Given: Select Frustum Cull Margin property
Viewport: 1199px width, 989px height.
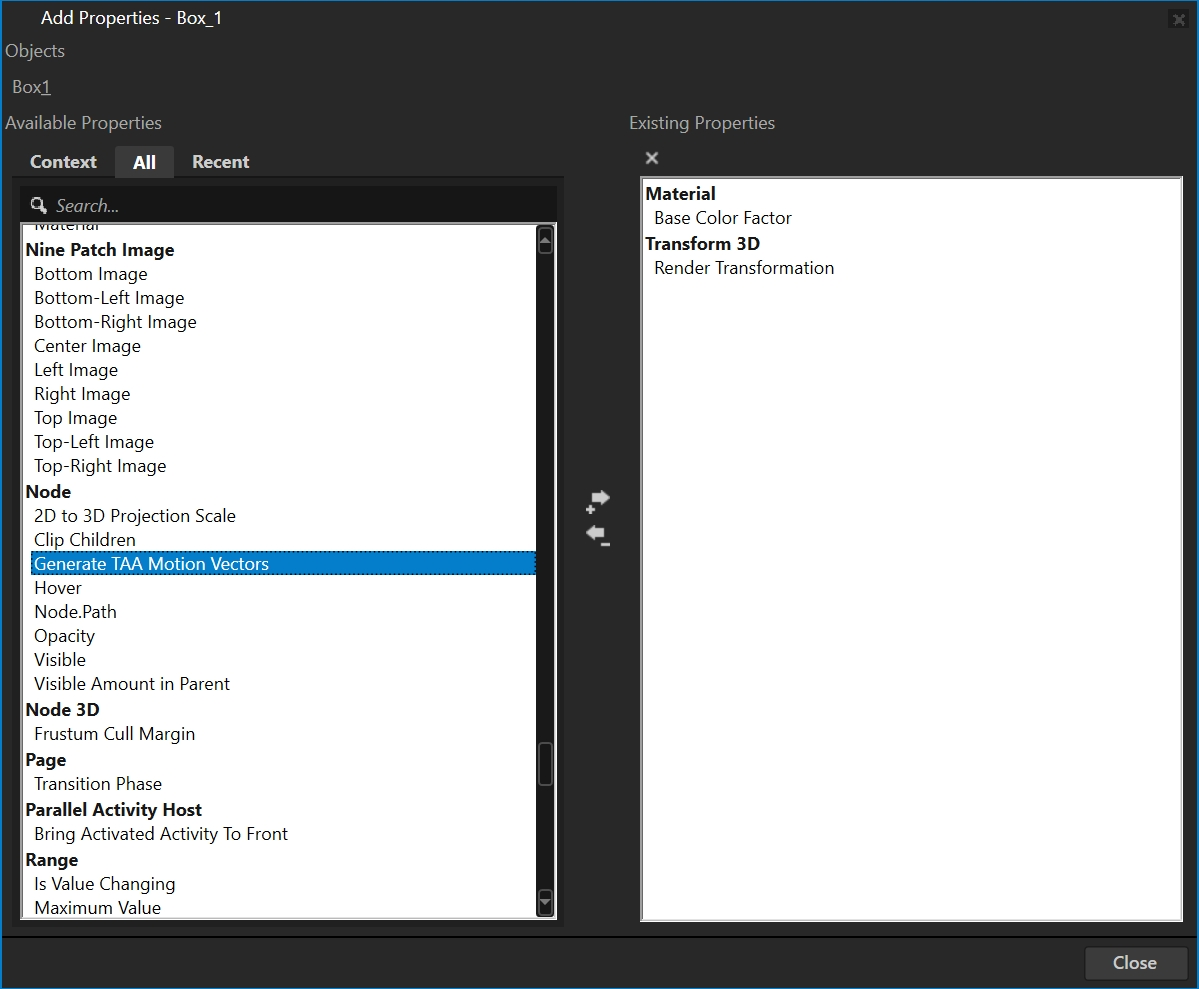Looking at the screenshot, I should point(115,734).
